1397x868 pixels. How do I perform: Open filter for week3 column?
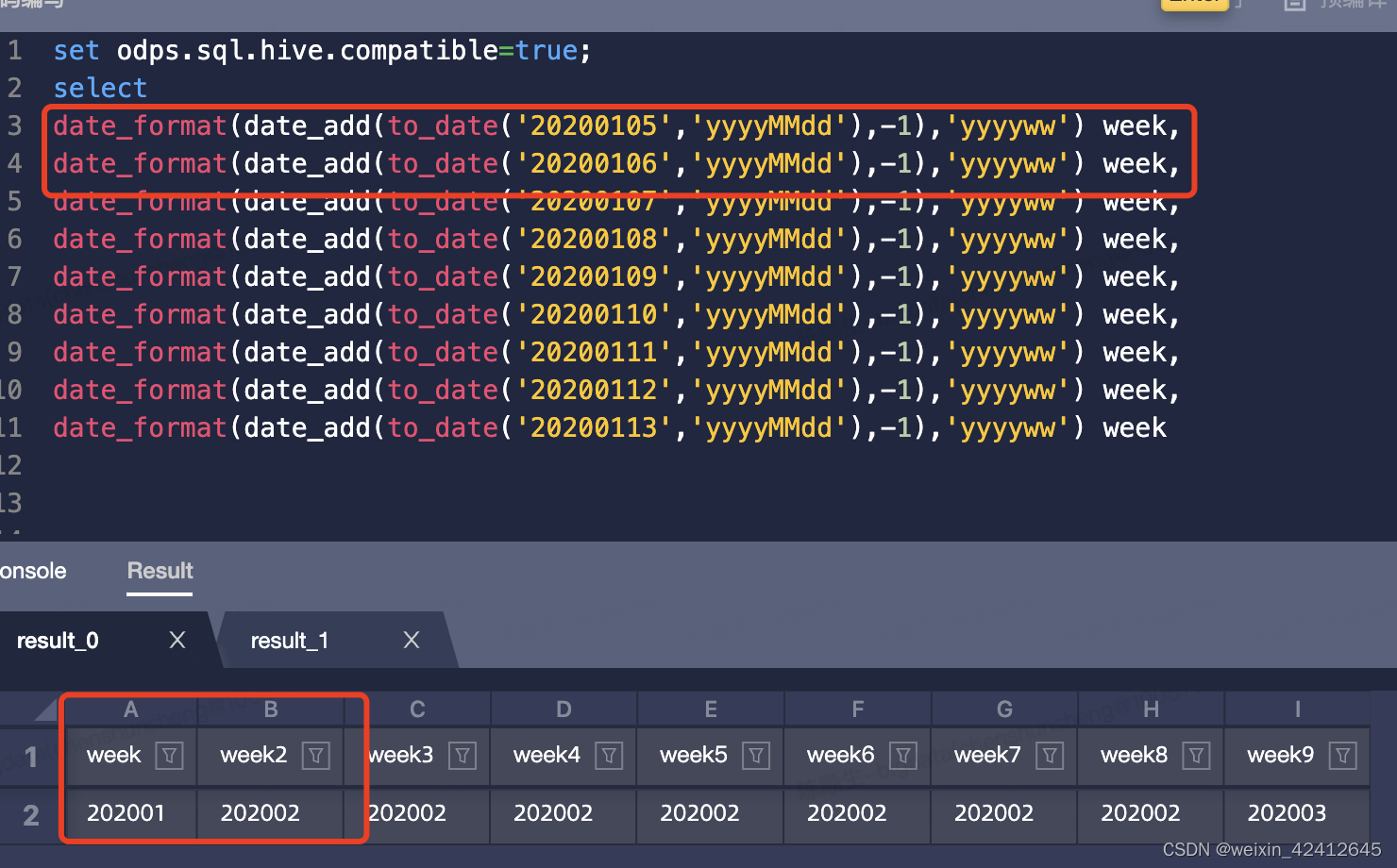coord(463,756)
